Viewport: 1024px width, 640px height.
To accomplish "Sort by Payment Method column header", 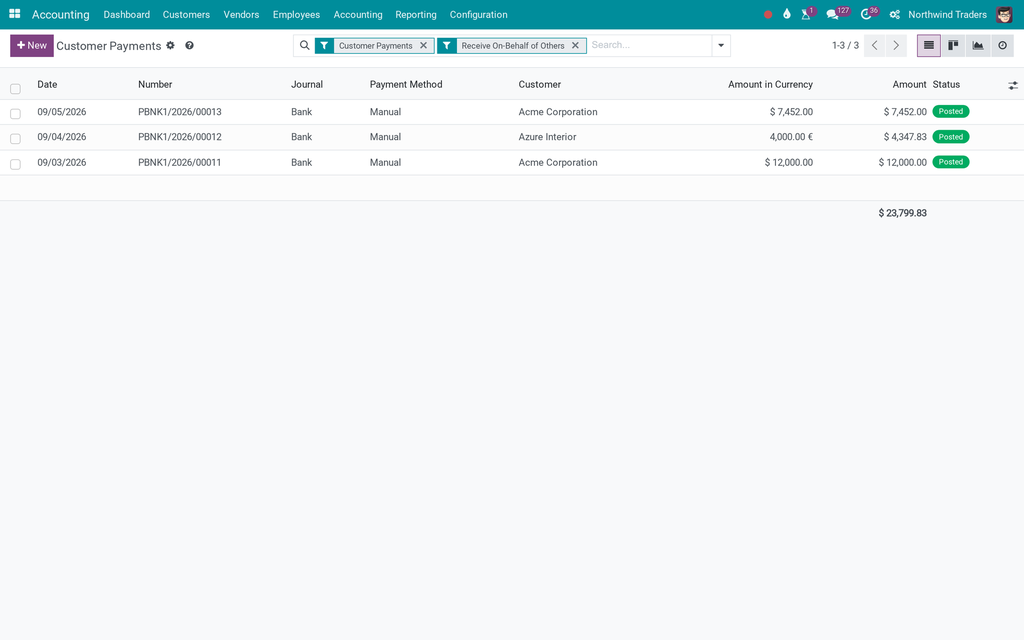I will [406, 84].
